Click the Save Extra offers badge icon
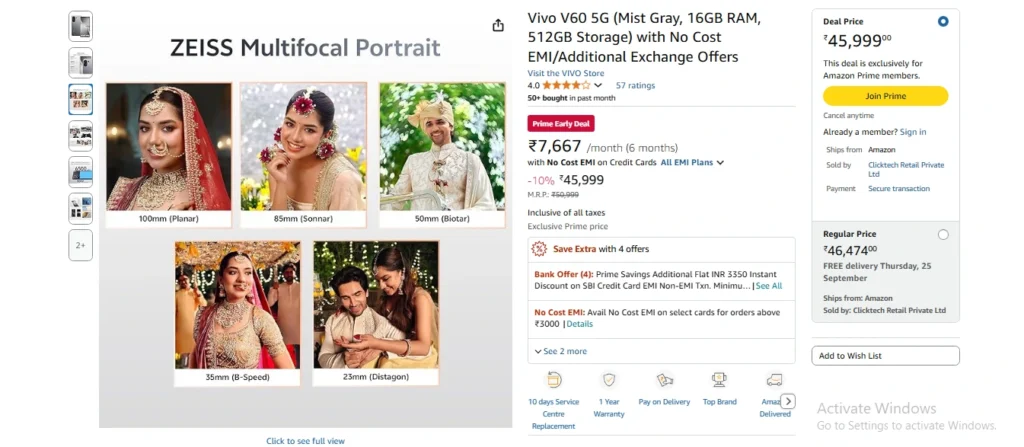Image resolution: width=1024 pixels, height=447 pixels. click(540, 249)
